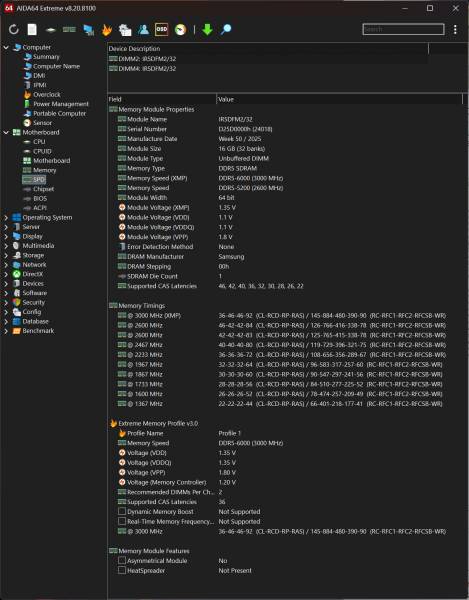Click the Refresh toolbar icon

click(x=14, y=29)
